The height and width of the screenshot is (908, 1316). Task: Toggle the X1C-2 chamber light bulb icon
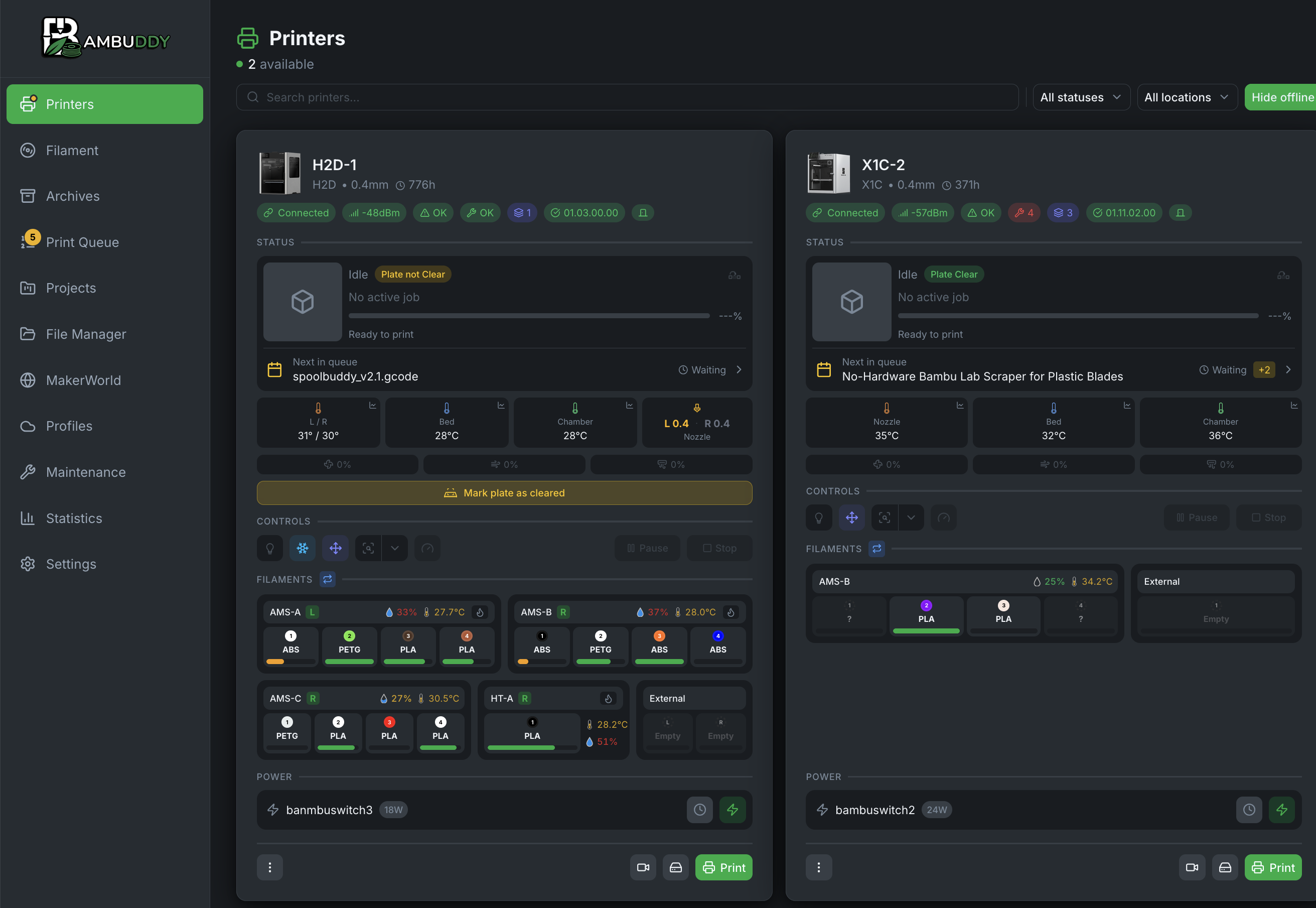[x=819, y=517]
